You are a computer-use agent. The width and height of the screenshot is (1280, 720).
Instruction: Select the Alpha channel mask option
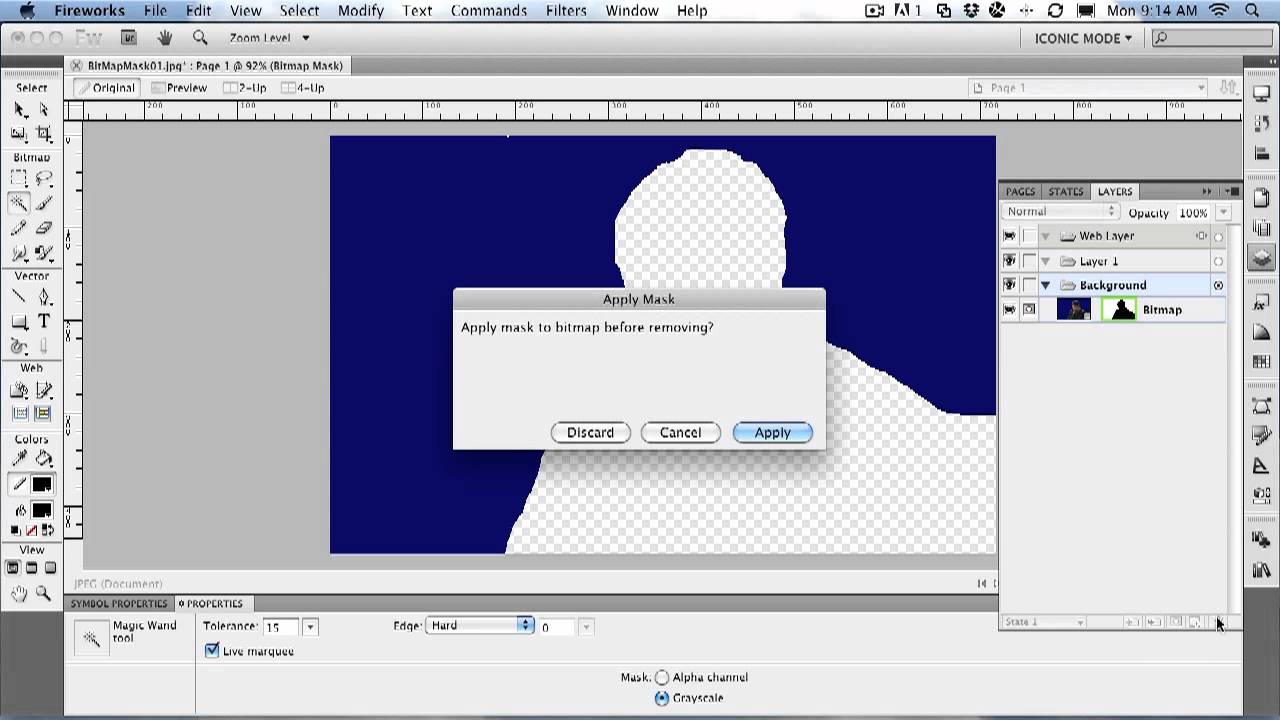[x=662, y=677]
